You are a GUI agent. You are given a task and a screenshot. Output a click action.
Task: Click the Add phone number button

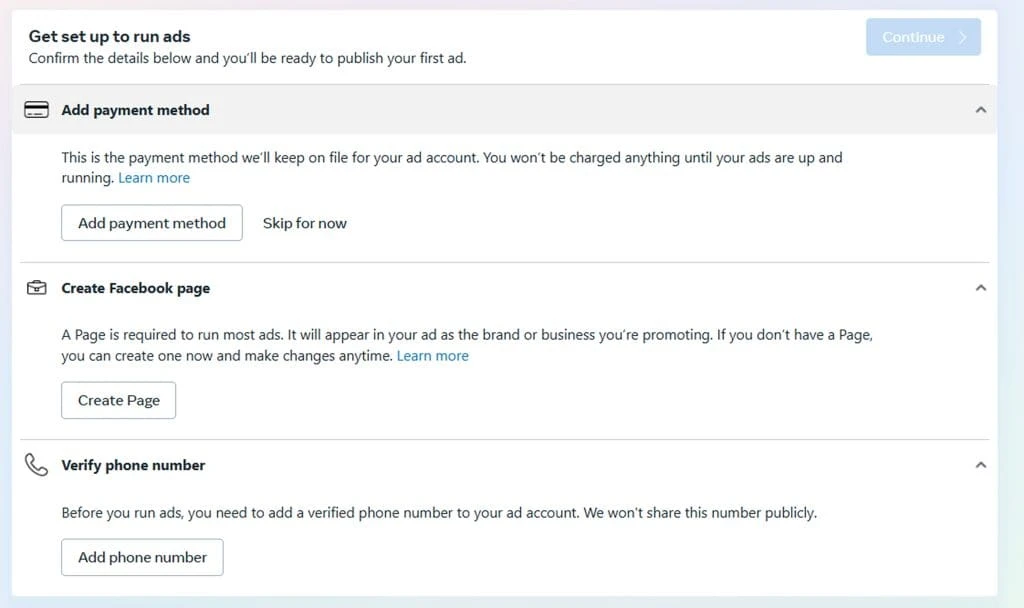(x=142, y=557)
